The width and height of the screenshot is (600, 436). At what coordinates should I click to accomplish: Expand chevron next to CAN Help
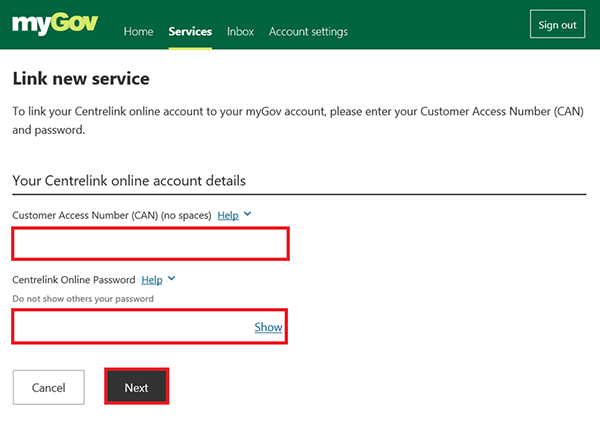pos(248,214)
